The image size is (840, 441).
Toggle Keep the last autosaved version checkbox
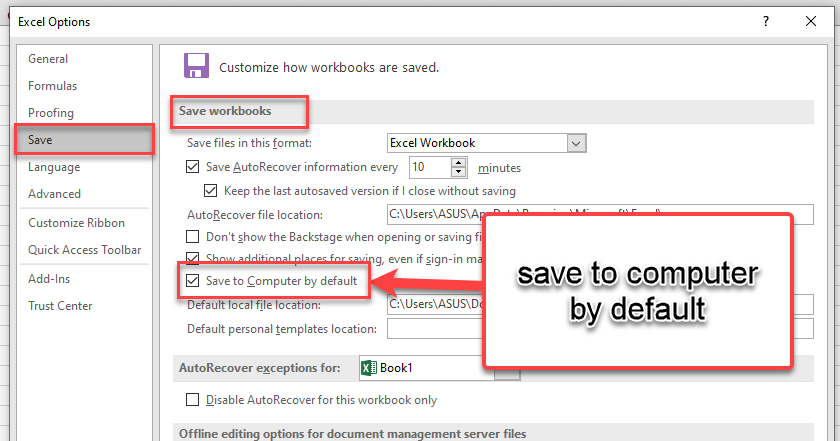click(211, 191)
